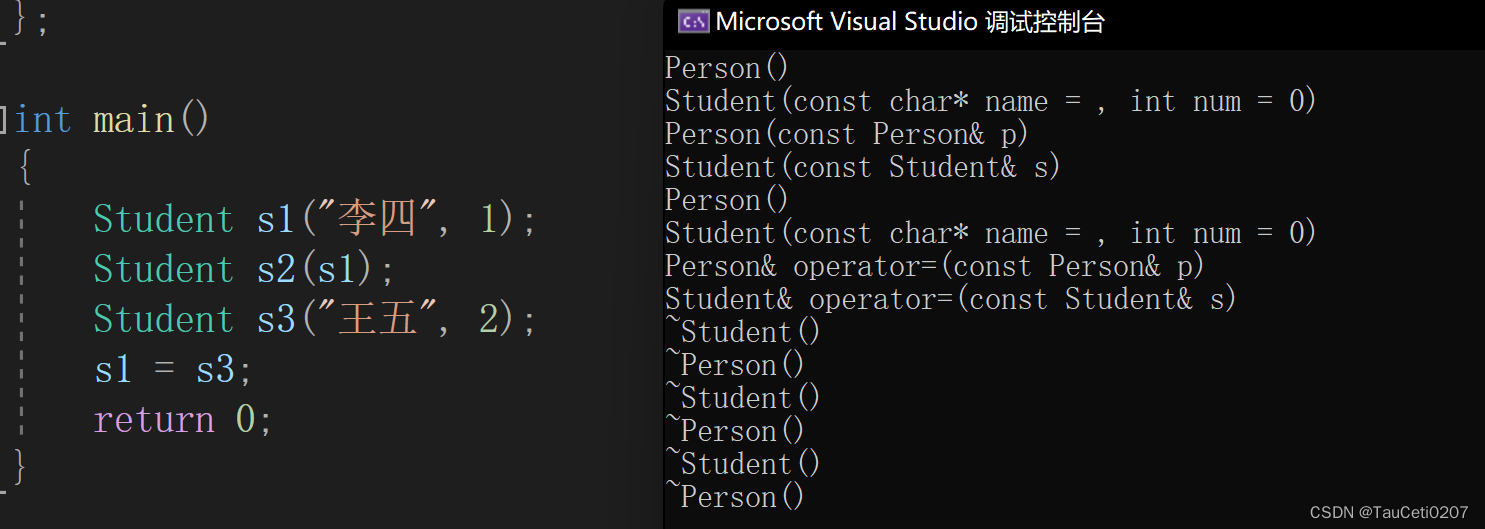Click the return keyword

154,419
